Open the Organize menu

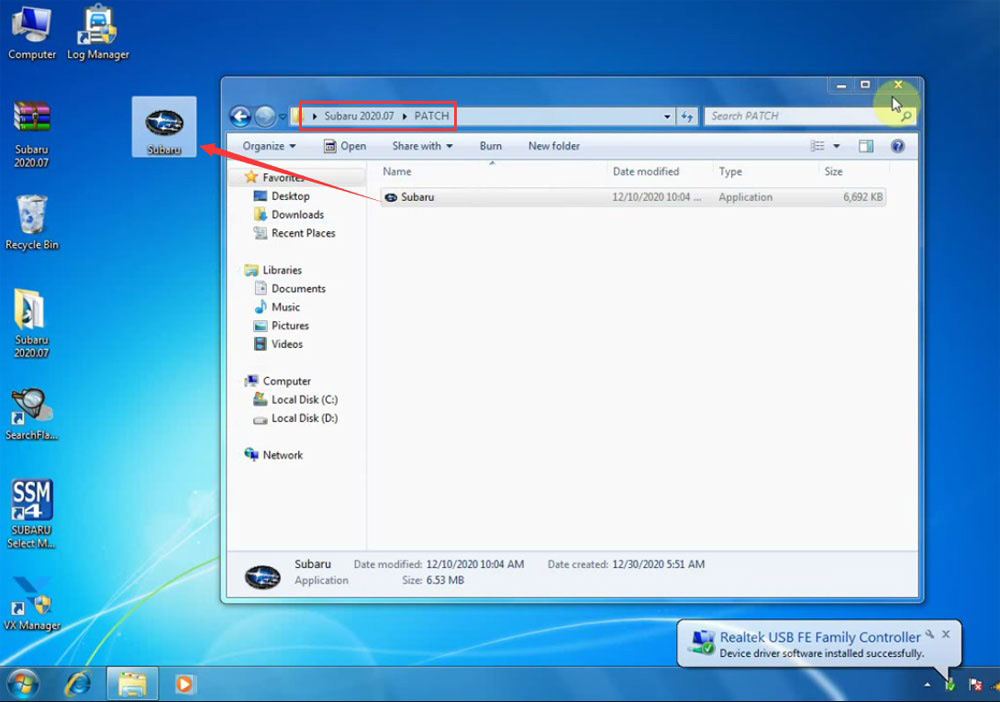pos(268,146)
